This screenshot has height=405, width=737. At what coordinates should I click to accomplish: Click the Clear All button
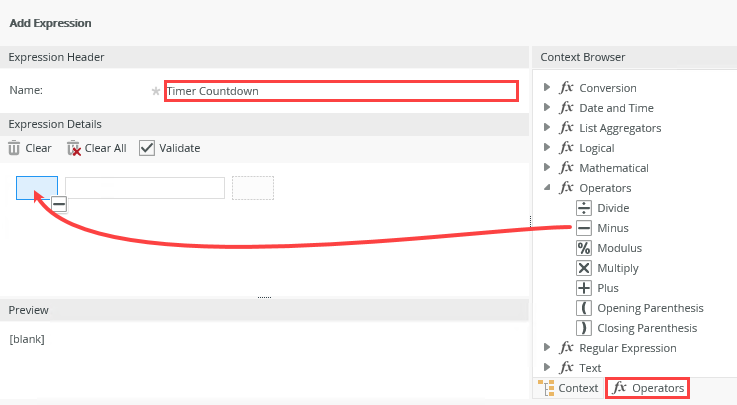[x=96, y=148]
